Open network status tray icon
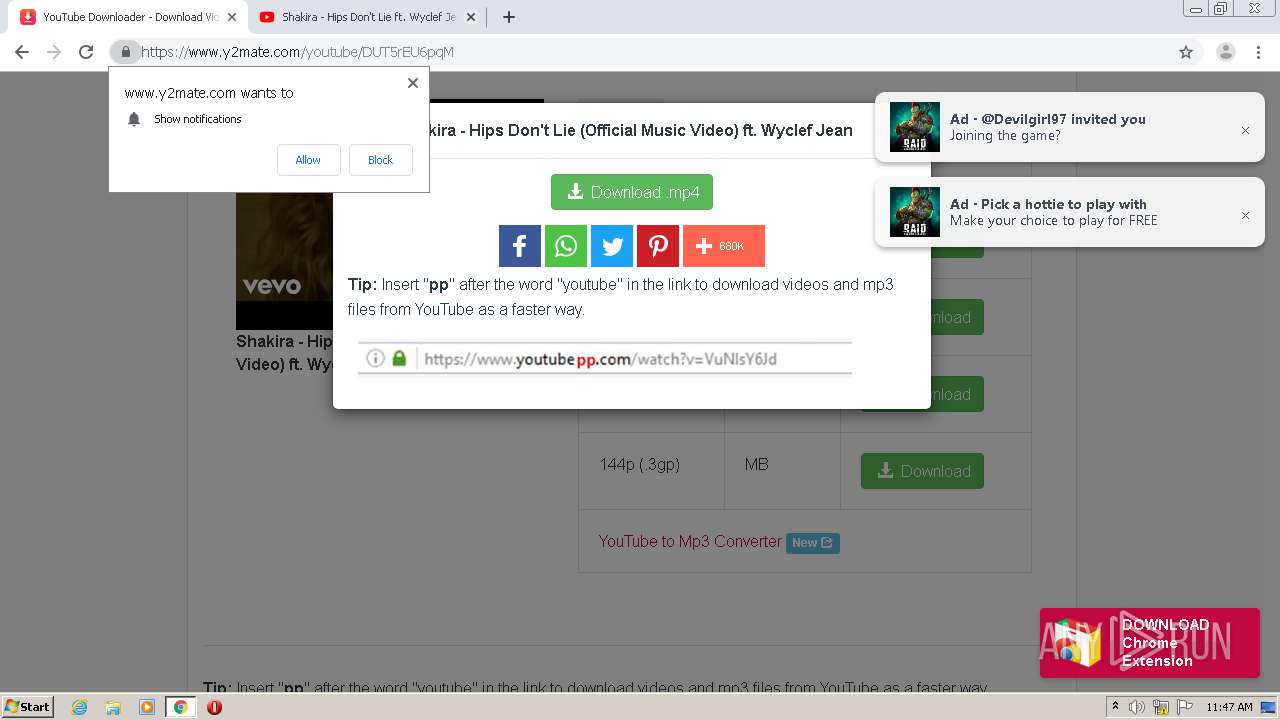The image size is (1280, 720). (1161, 707)
